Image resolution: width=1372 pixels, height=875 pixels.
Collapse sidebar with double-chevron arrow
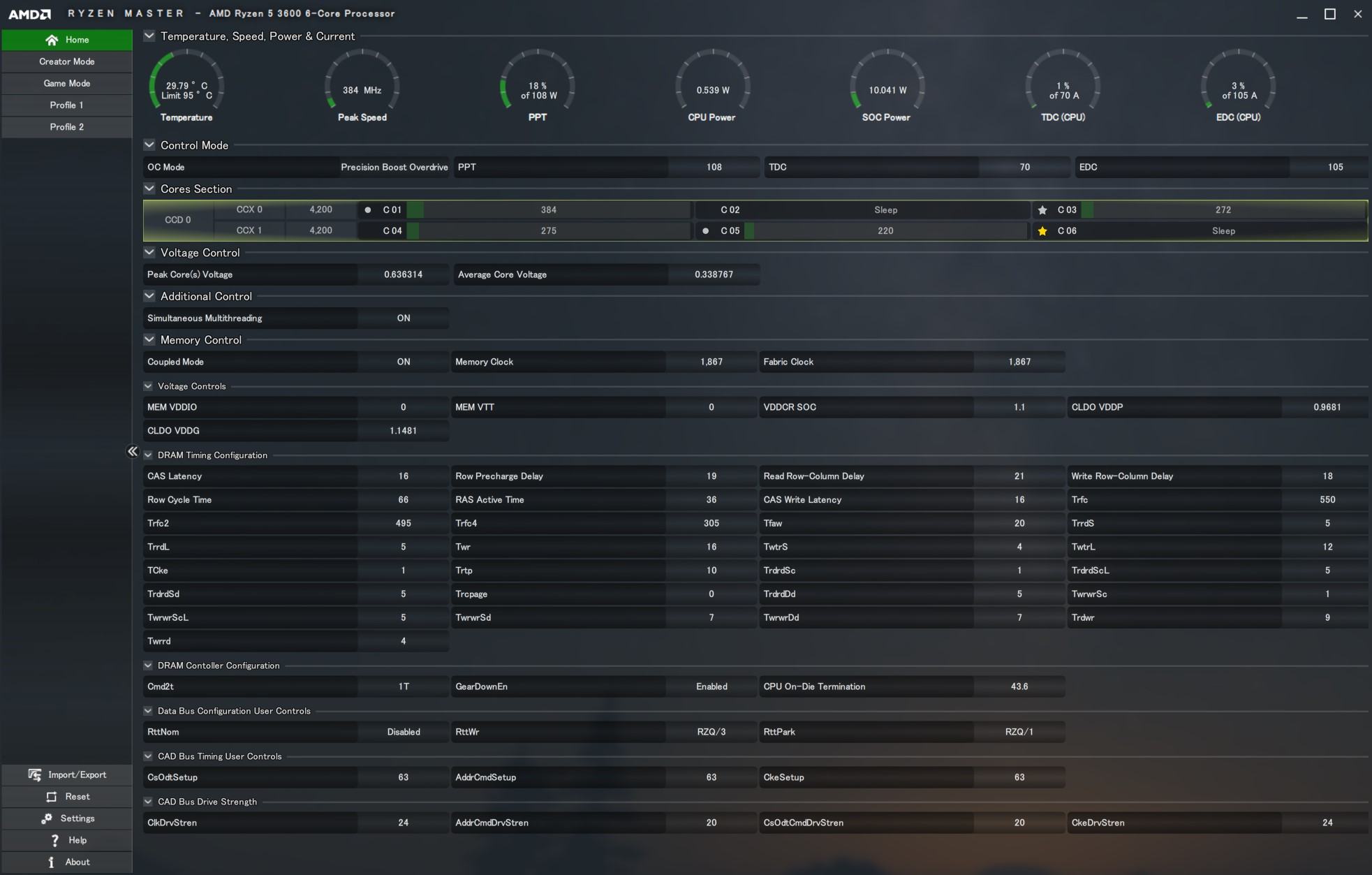pos(132,451)
